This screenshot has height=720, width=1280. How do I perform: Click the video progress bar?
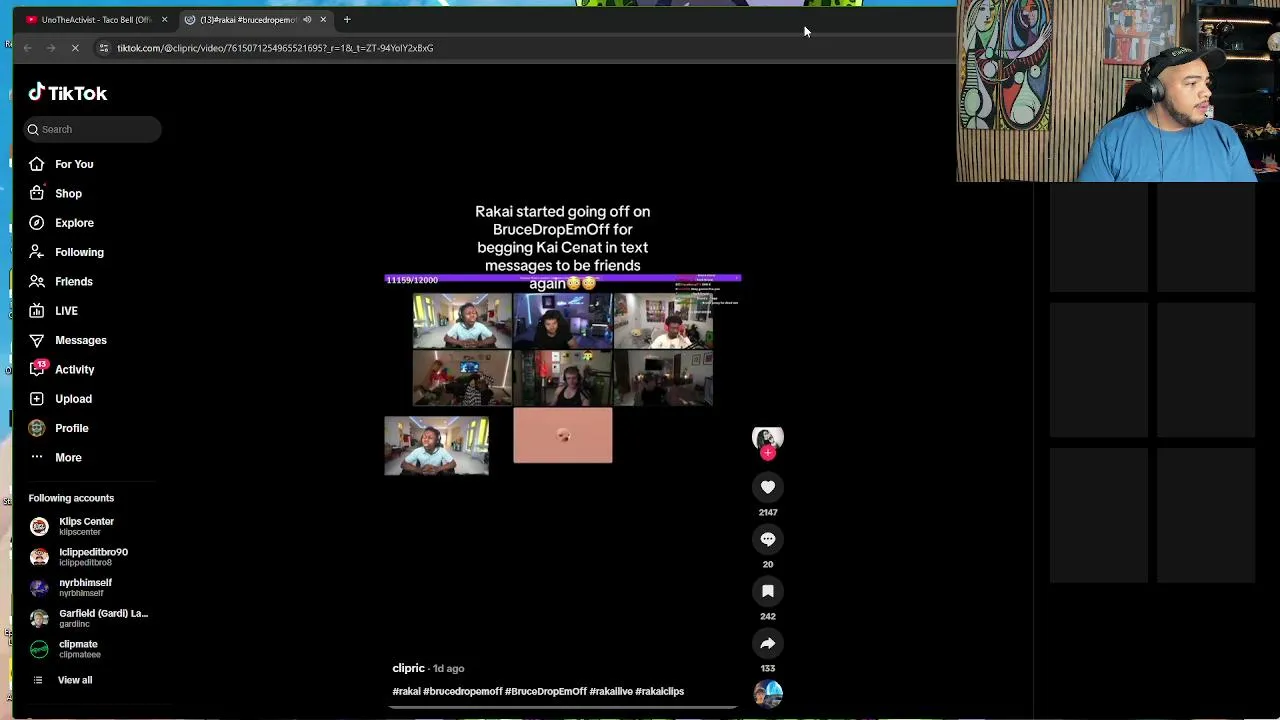563,707
